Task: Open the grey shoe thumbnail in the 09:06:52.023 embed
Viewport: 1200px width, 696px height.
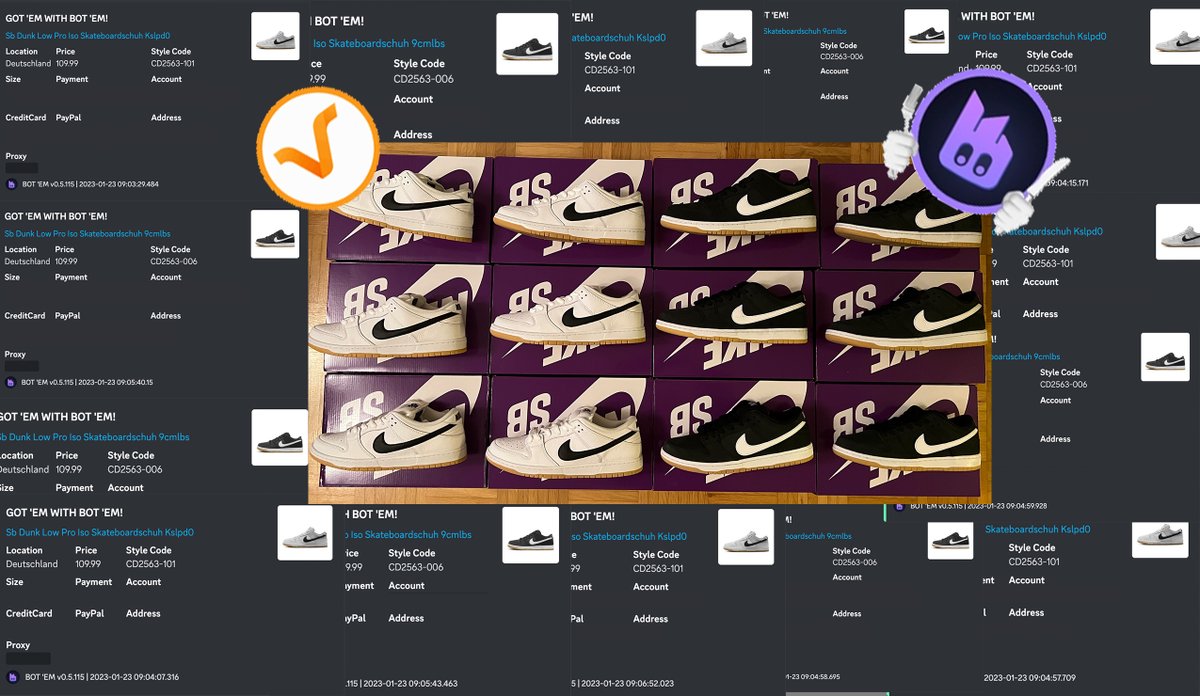Action: [748, 536]
